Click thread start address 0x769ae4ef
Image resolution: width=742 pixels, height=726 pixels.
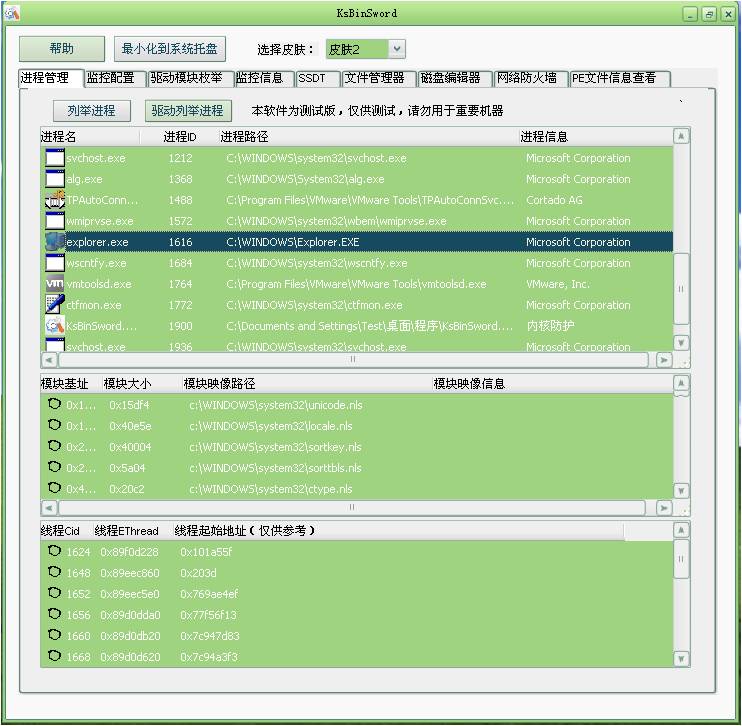[x=209, y=593]
